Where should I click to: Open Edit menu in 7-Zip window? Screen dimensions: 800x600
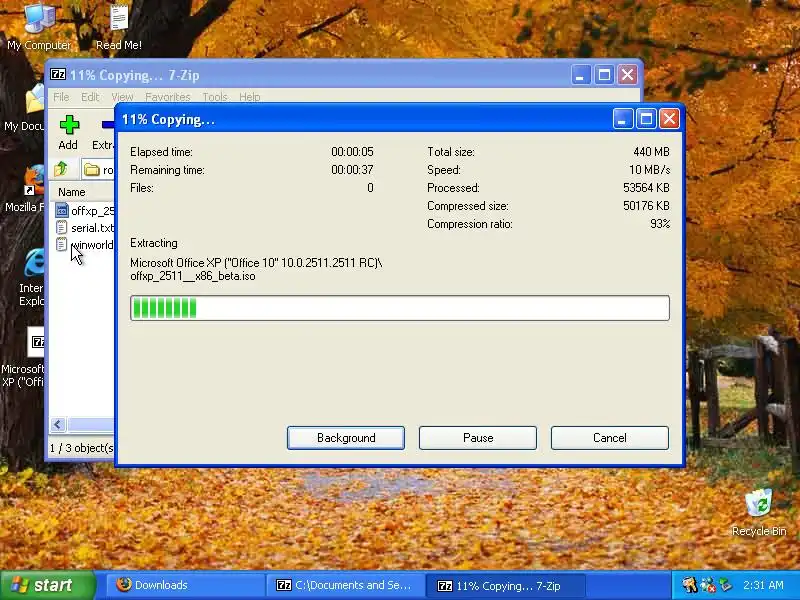coord(90,97)
